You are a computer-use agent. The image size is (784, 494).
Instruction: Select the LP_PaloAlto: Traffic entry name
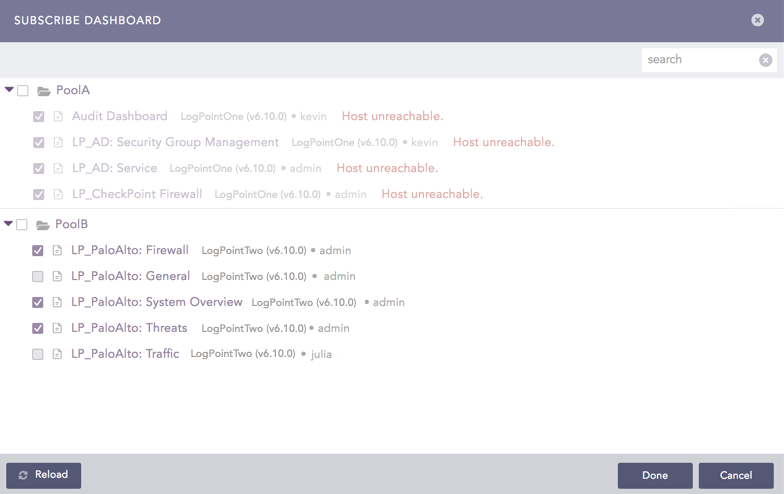(125, 354)
